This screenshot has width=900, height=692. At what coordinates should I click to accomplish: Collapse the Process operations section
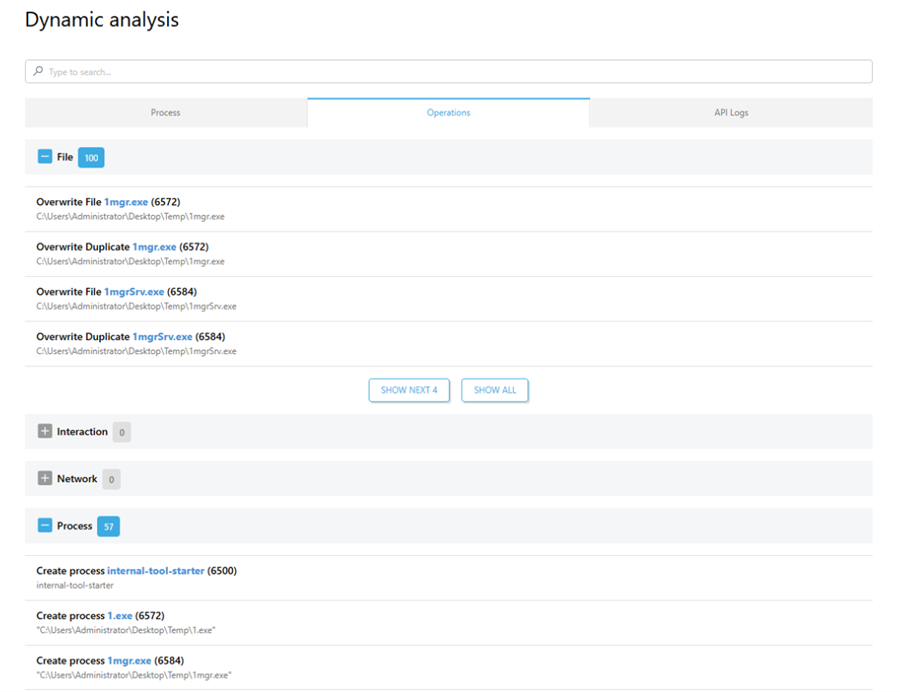45,526
